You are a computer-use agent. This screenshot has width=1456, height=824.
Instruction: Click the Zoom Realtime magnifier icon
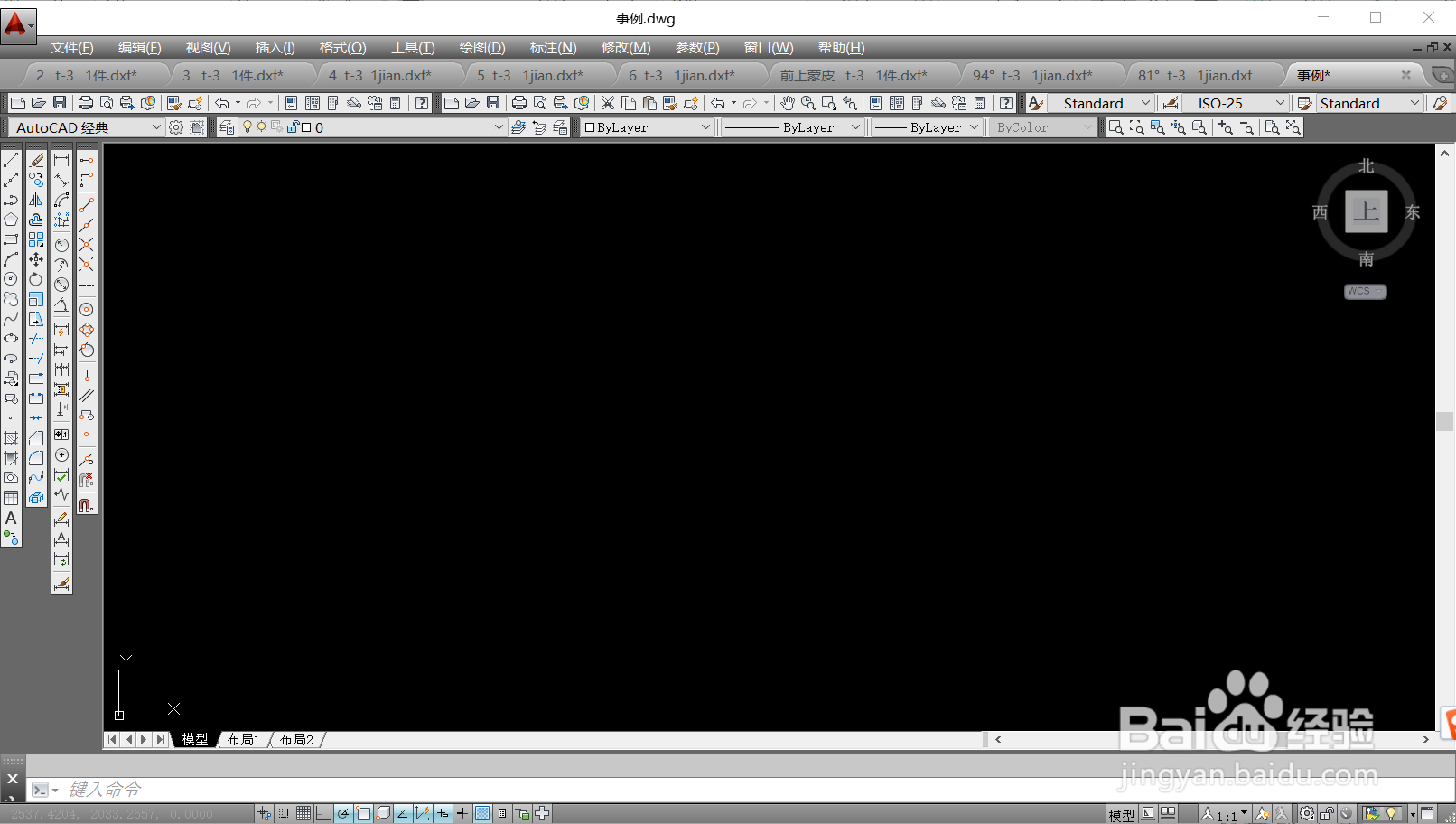coord(808,103)
